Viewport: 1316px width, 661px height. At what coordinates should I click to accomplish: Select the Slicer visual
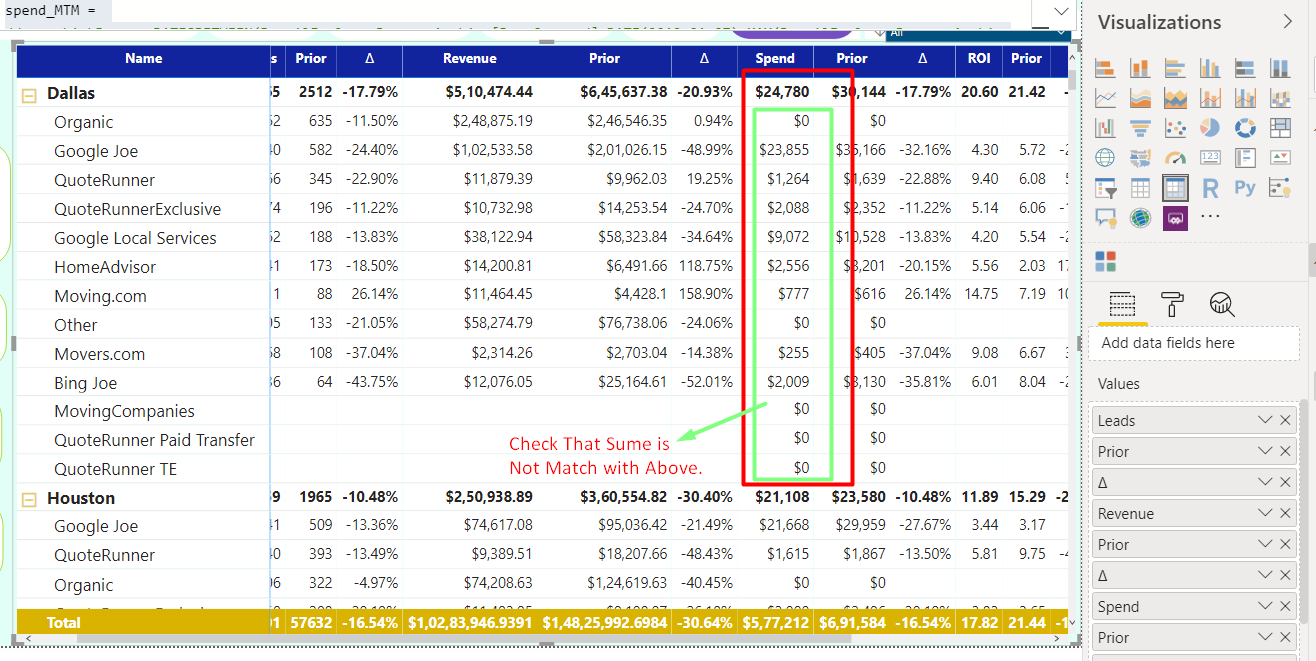(x=1105, y=188)
